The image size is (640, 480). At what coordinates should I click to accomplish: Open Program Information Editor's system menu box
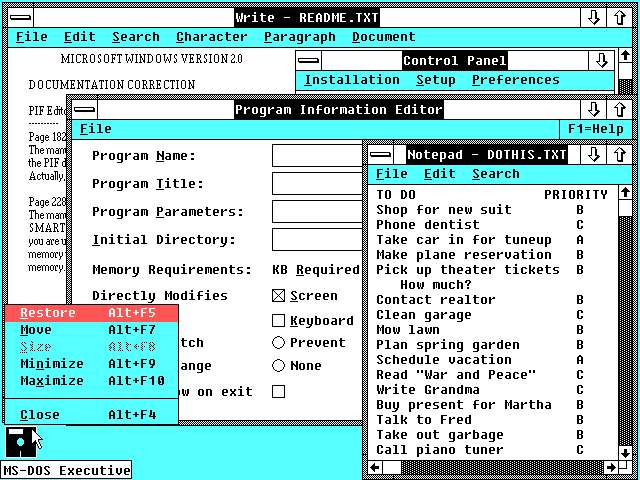[85, 109]
